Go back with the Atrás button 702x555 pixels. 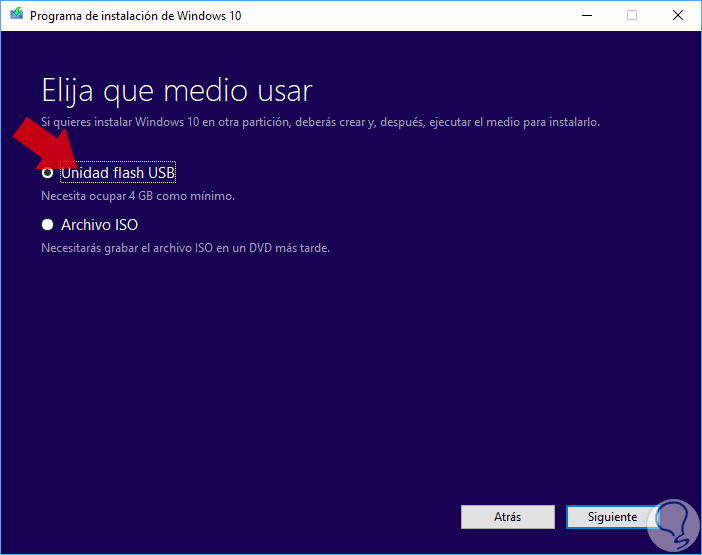(x=508, y=517)
